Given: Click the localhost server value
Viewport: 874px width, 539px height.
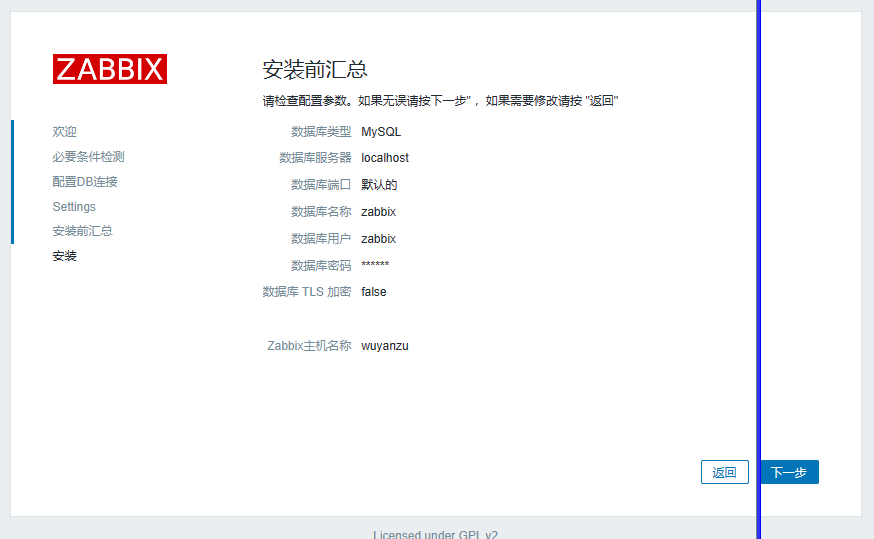Looking at the screenshot, I should 385,158.
